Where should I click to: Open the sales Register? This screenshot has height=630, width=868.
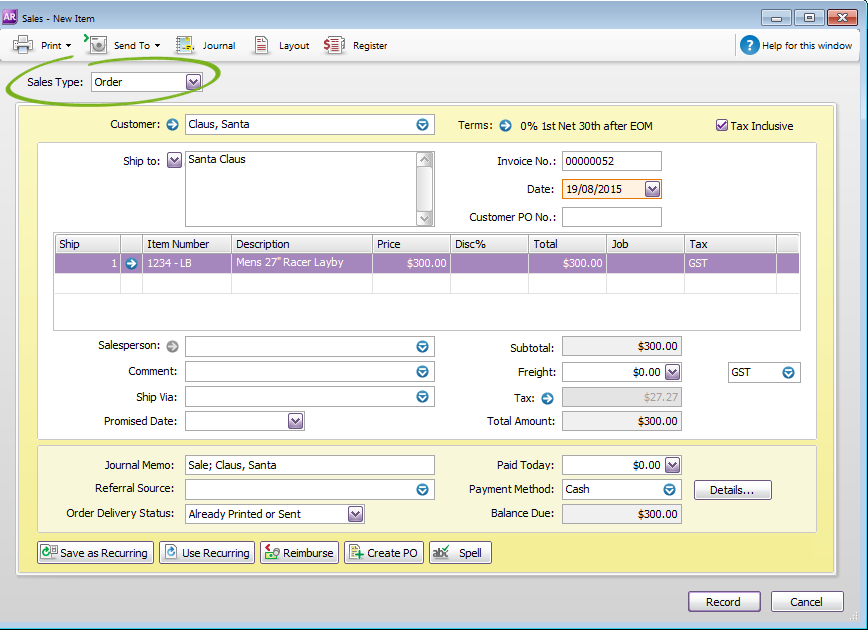(x=334, y=45)
